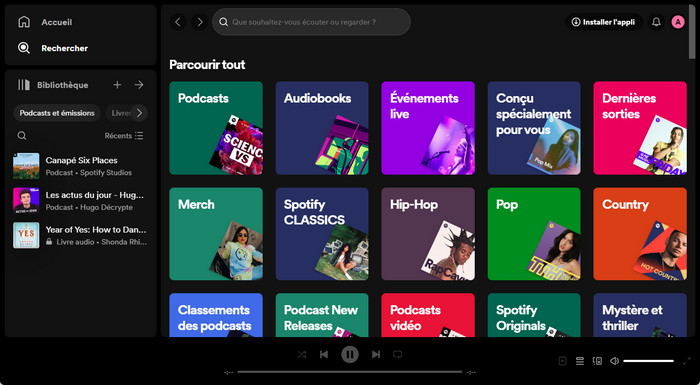Toggle repeat mode
The width and height of the screenshot is (700, 385).
click(x=398, y=355)
